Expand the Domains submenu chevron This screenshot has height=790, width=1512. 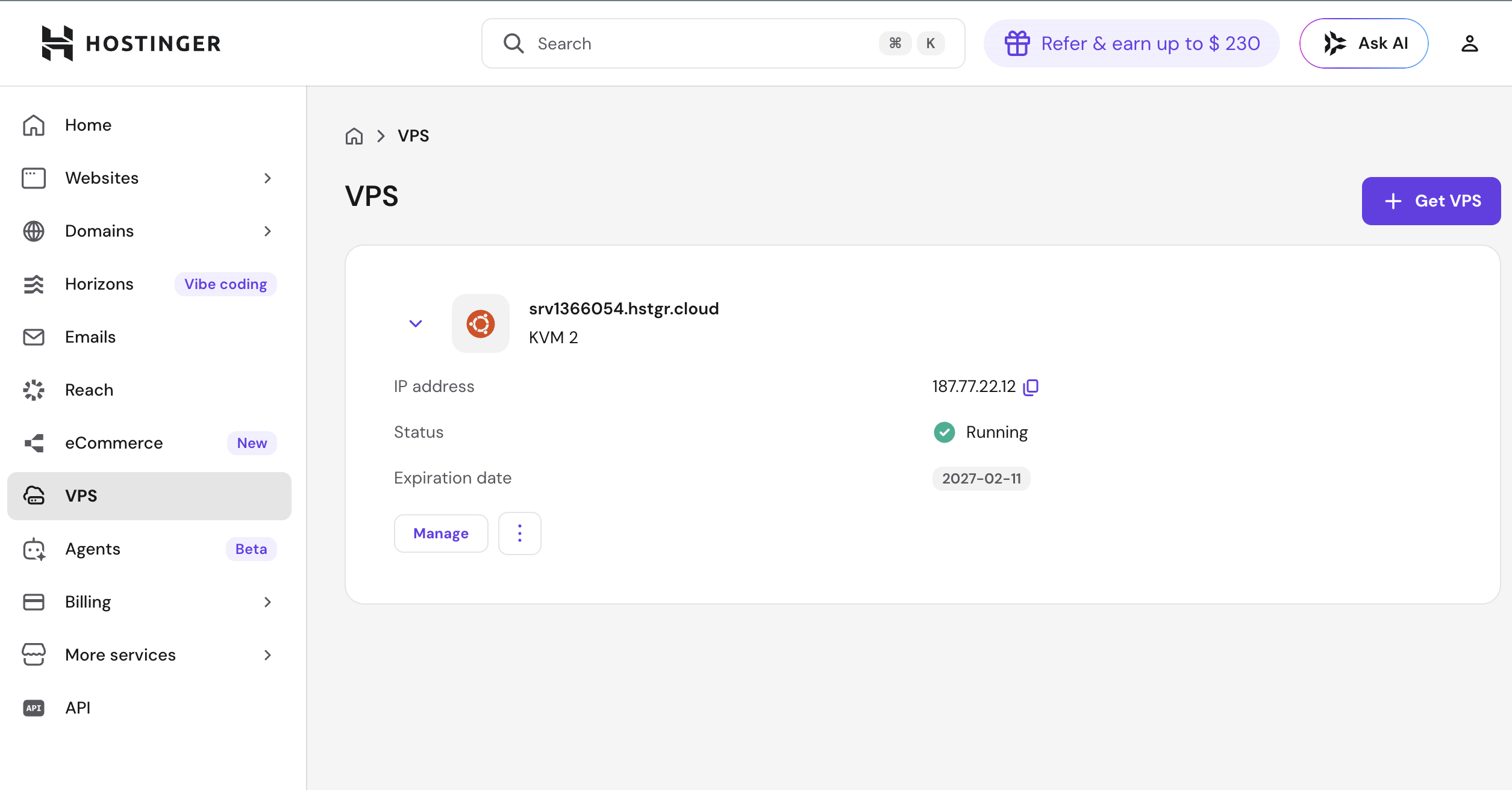tap(267, 231)
